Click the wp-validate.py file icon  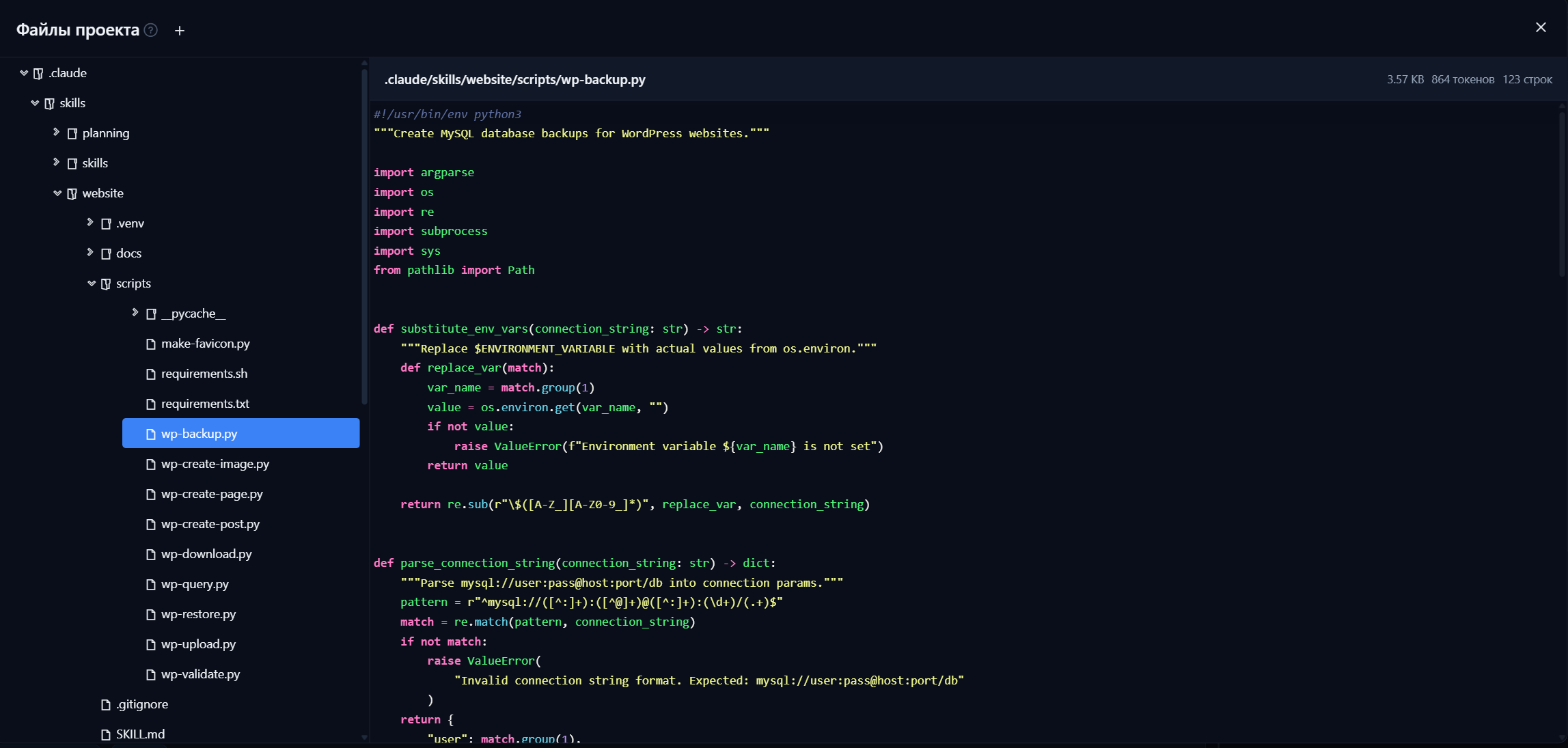pos(151,674)
